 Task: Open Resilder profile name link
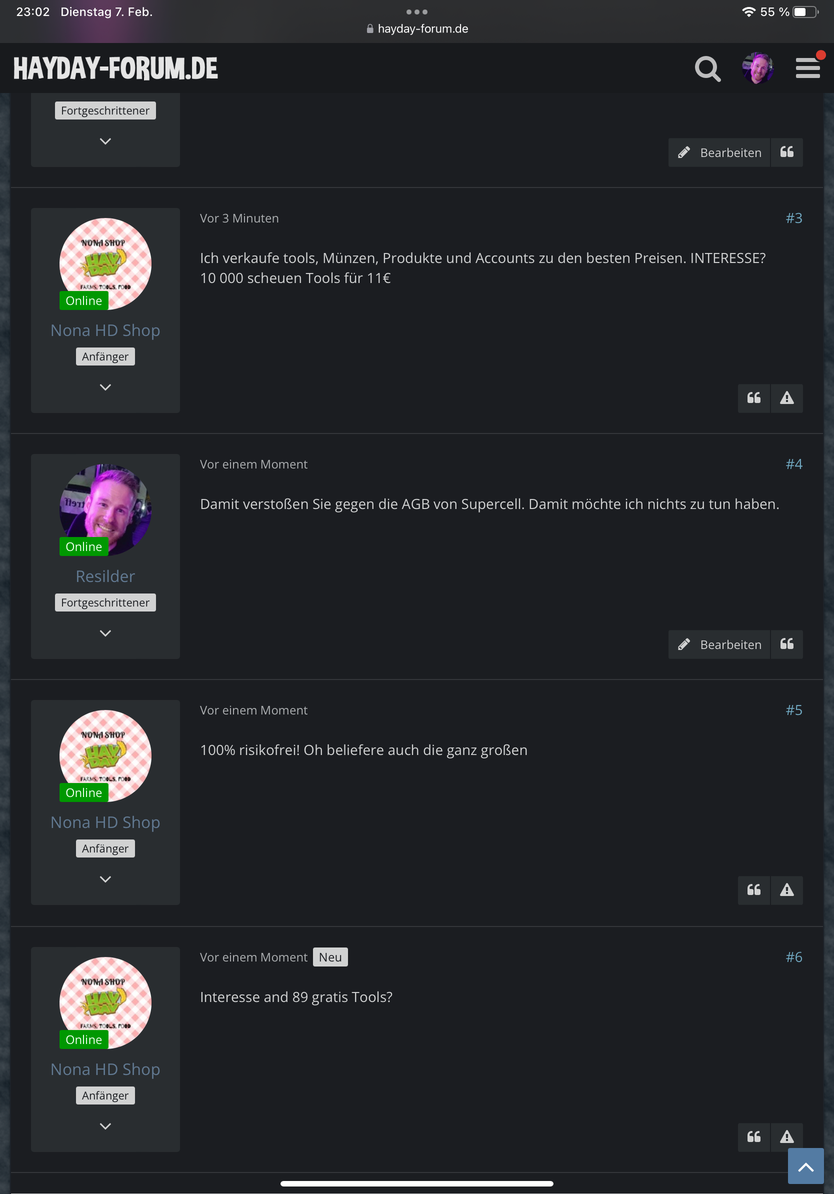click(x=105, y=576)
